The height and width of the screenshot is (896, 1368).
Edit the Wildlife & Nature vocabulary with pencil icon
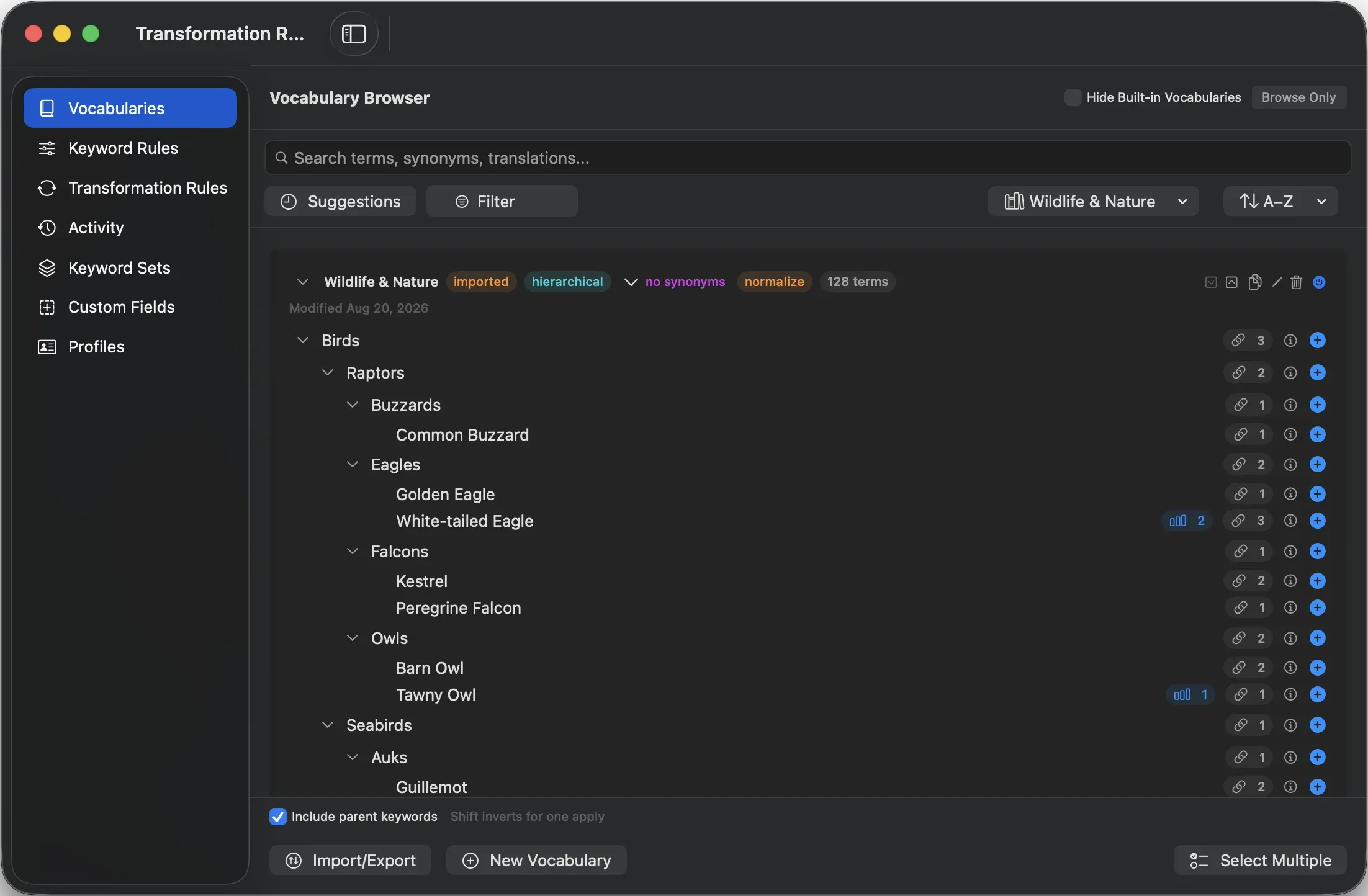click(x=1277, y=282)
